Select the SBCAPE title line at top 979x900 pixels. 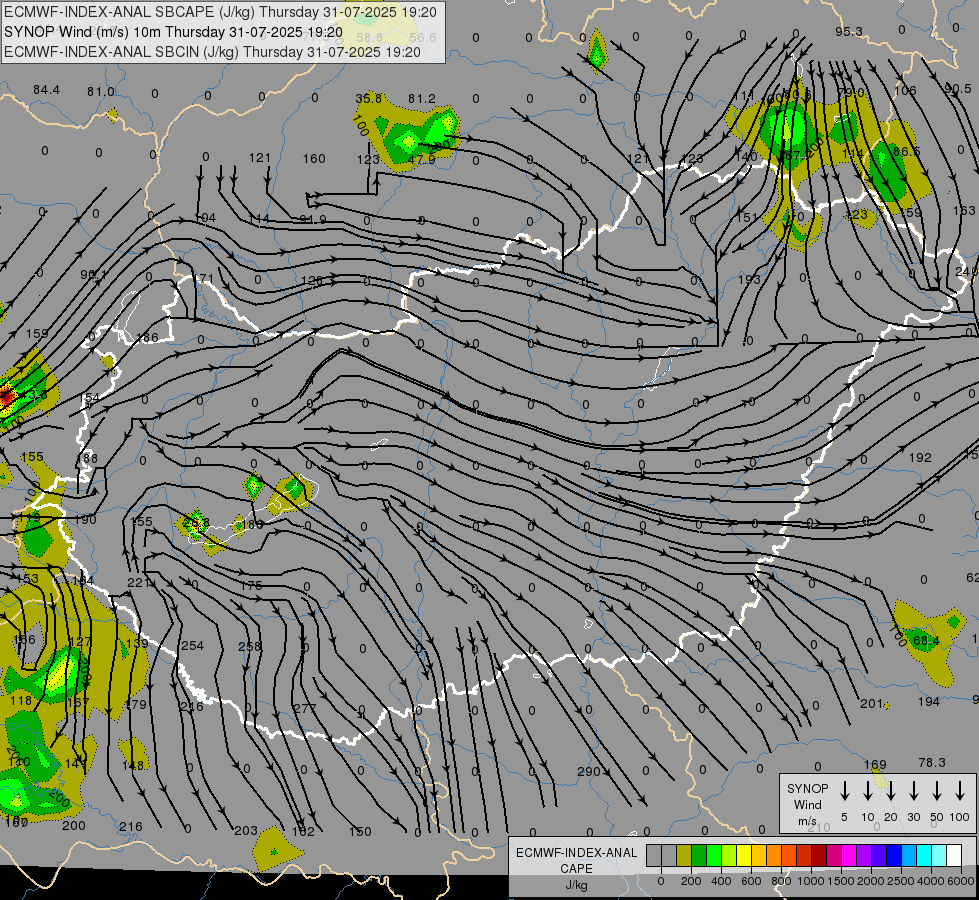point(220,12)
